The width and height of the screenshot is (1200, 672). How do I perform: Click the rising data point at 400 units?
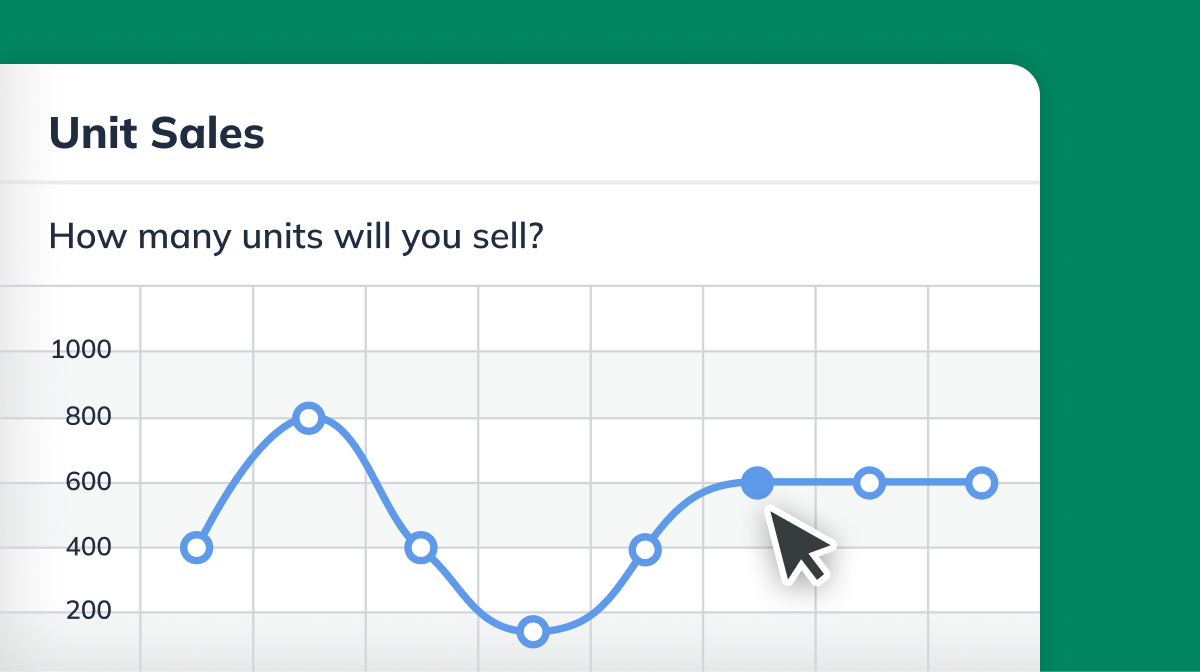click(x=645, y=549)
